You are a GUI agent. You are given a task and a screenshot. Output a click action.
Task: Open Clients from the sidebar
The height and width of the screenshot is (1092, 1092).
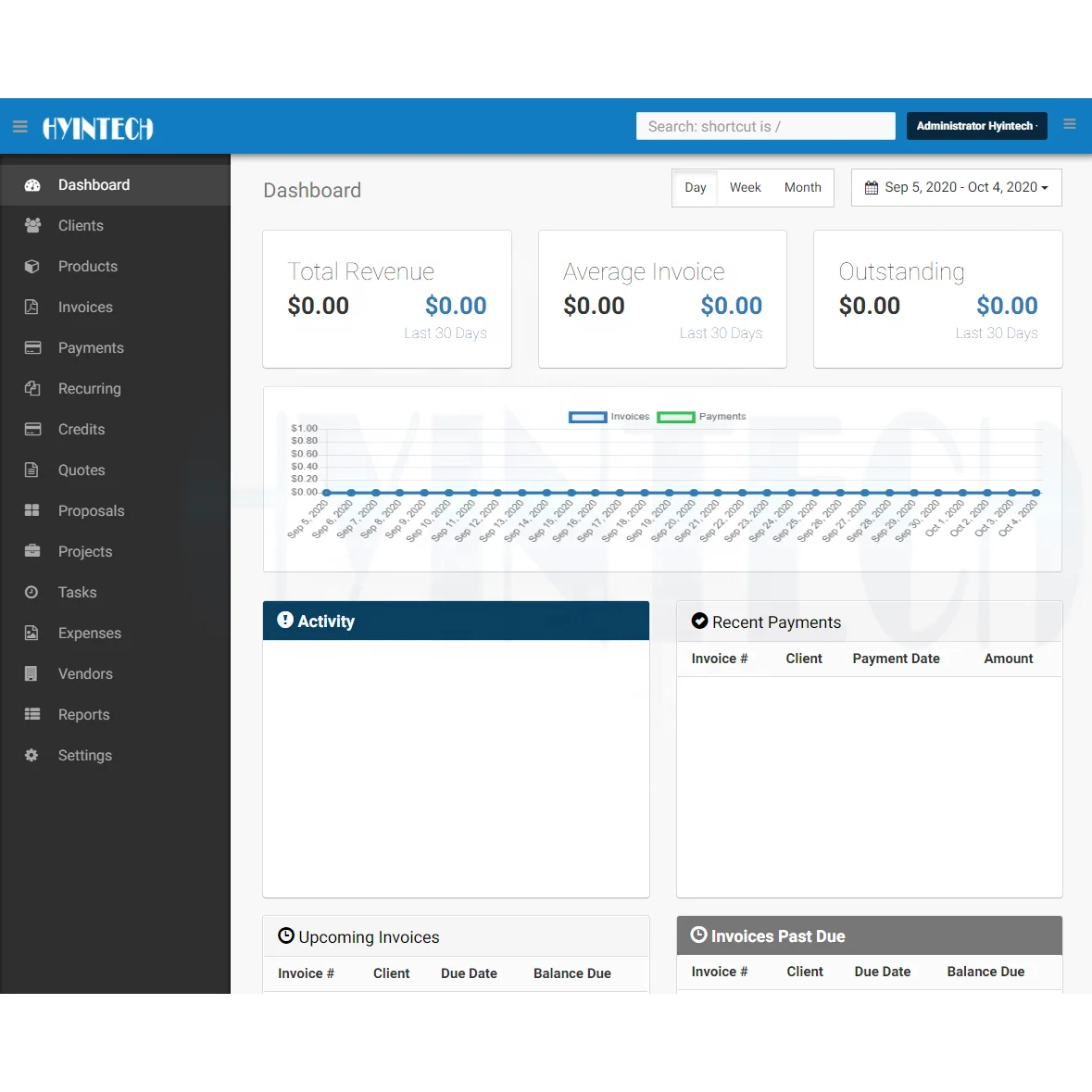pos(115,226)
